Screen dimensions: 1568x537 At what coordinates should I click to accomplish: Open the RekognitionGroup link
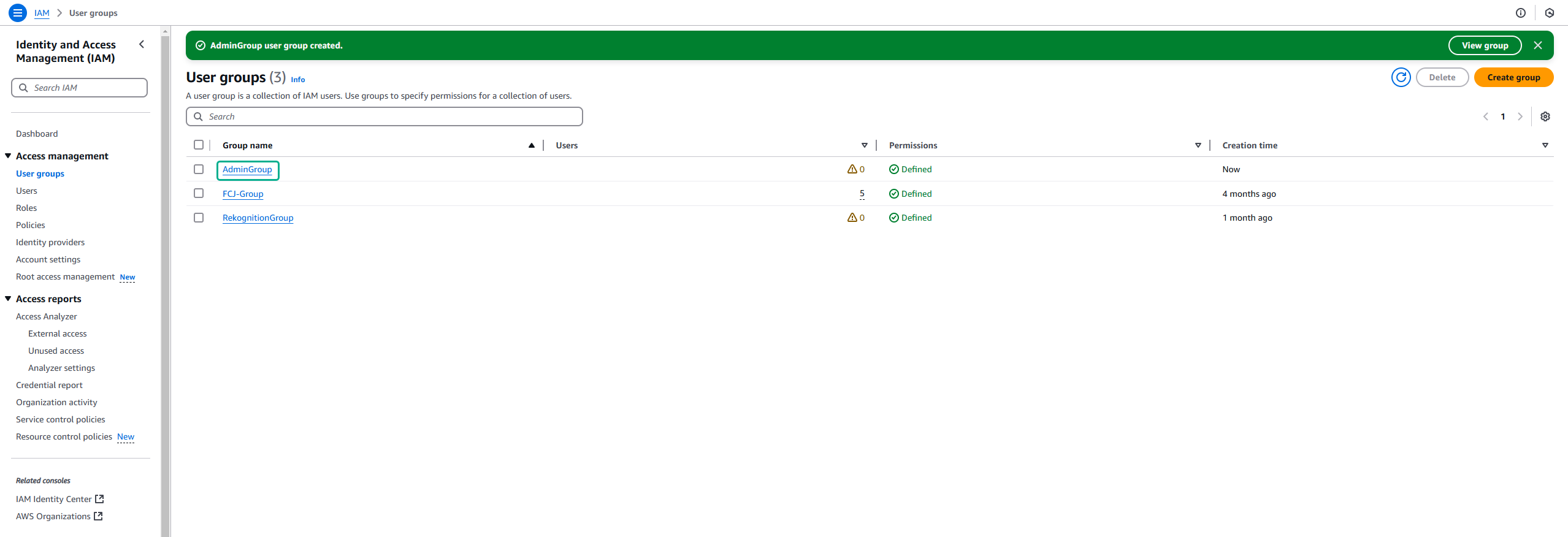[x=258, y=218]
